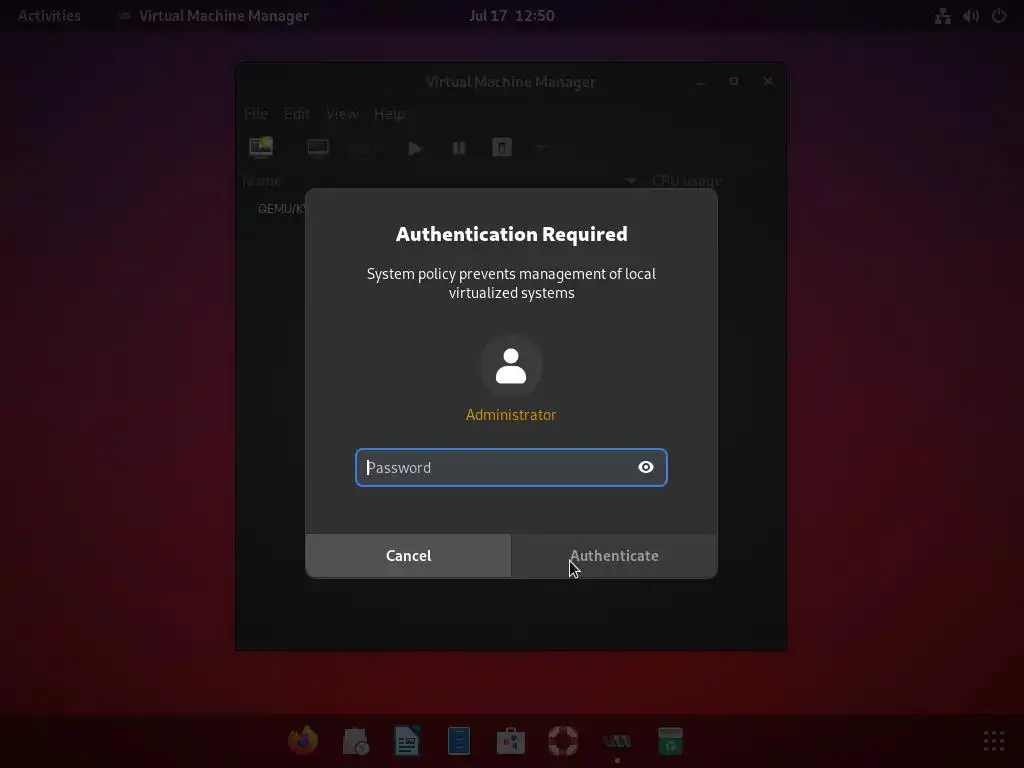Open the Activities overview
This screenshot has height=768, width=1024.
[x=49, y=16]
